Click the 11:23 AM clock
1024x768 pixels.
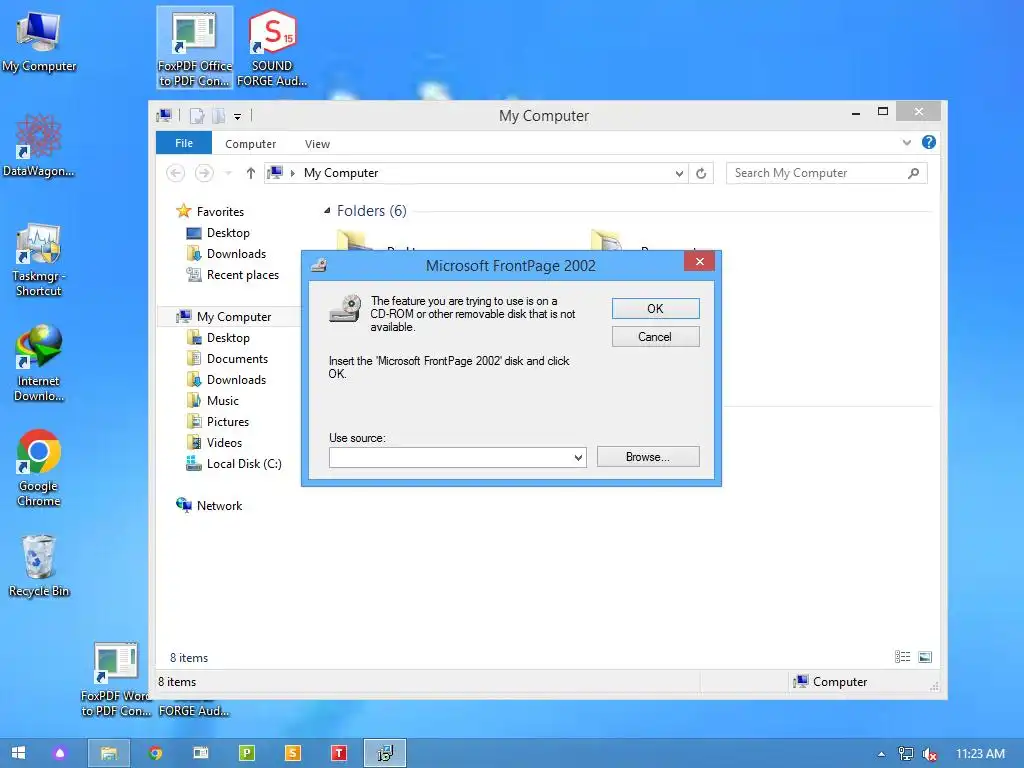point(980,754)
